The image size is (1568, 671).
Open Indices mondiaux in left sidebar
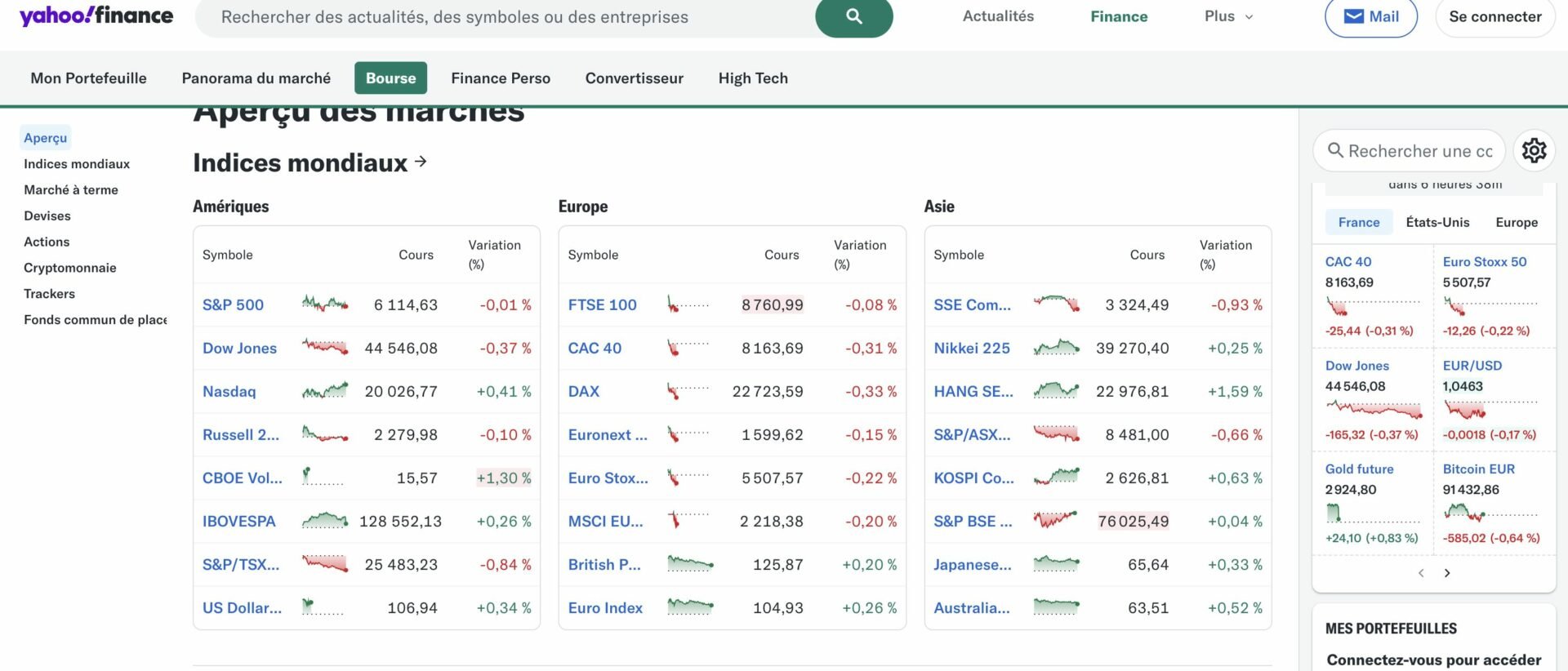pos(77,164)
